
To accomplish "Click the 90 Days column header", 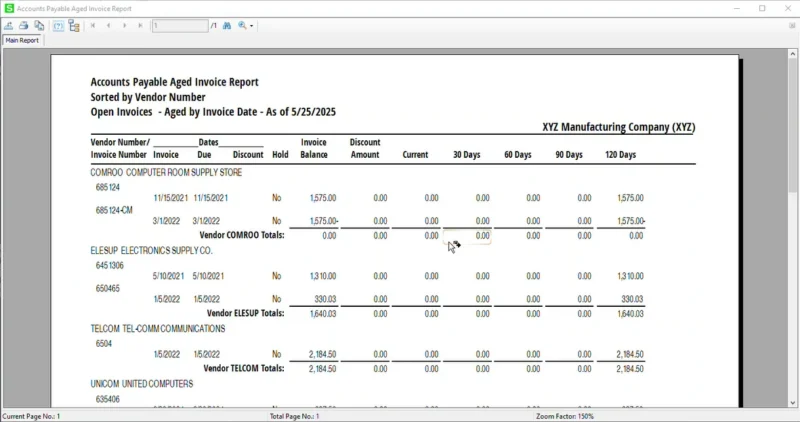I will tap(569, 155).
